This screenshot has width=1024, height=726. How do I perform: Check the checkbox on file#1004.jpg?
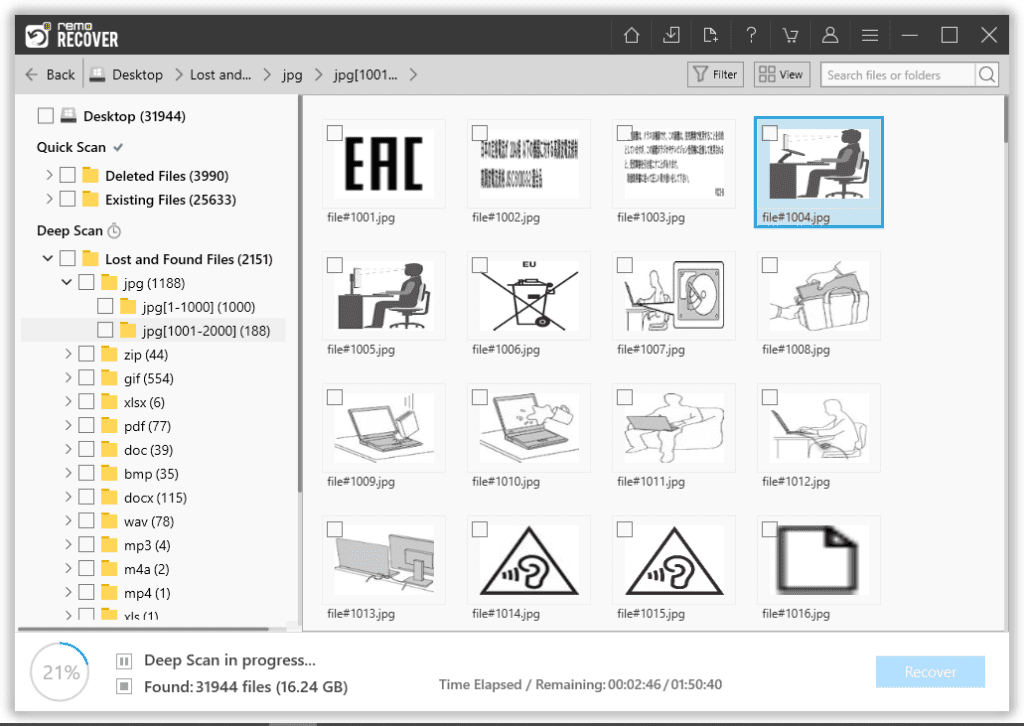(x=768, y=132)
